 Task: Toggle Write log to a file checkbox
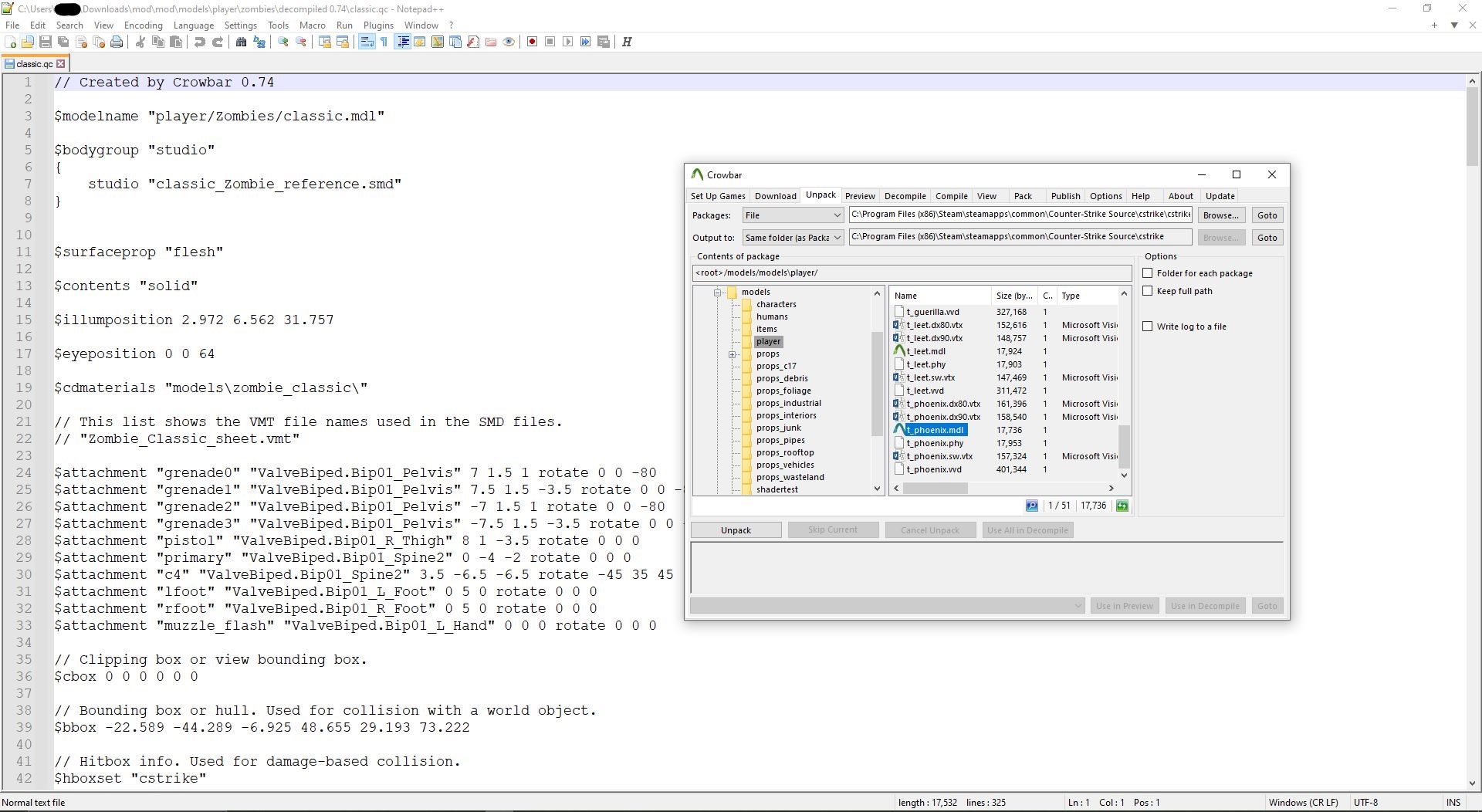(1148, 326)
